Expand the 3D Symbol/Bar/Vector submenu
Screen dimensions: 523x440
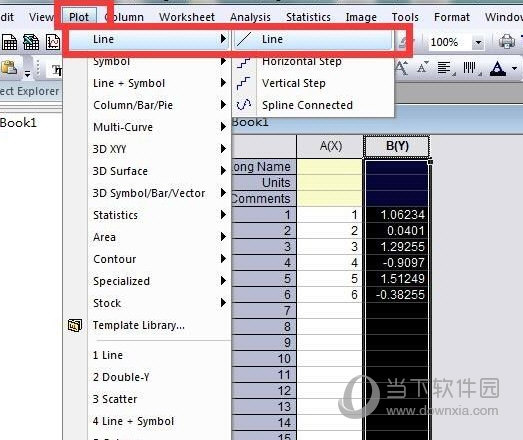[x=147, y=193]
